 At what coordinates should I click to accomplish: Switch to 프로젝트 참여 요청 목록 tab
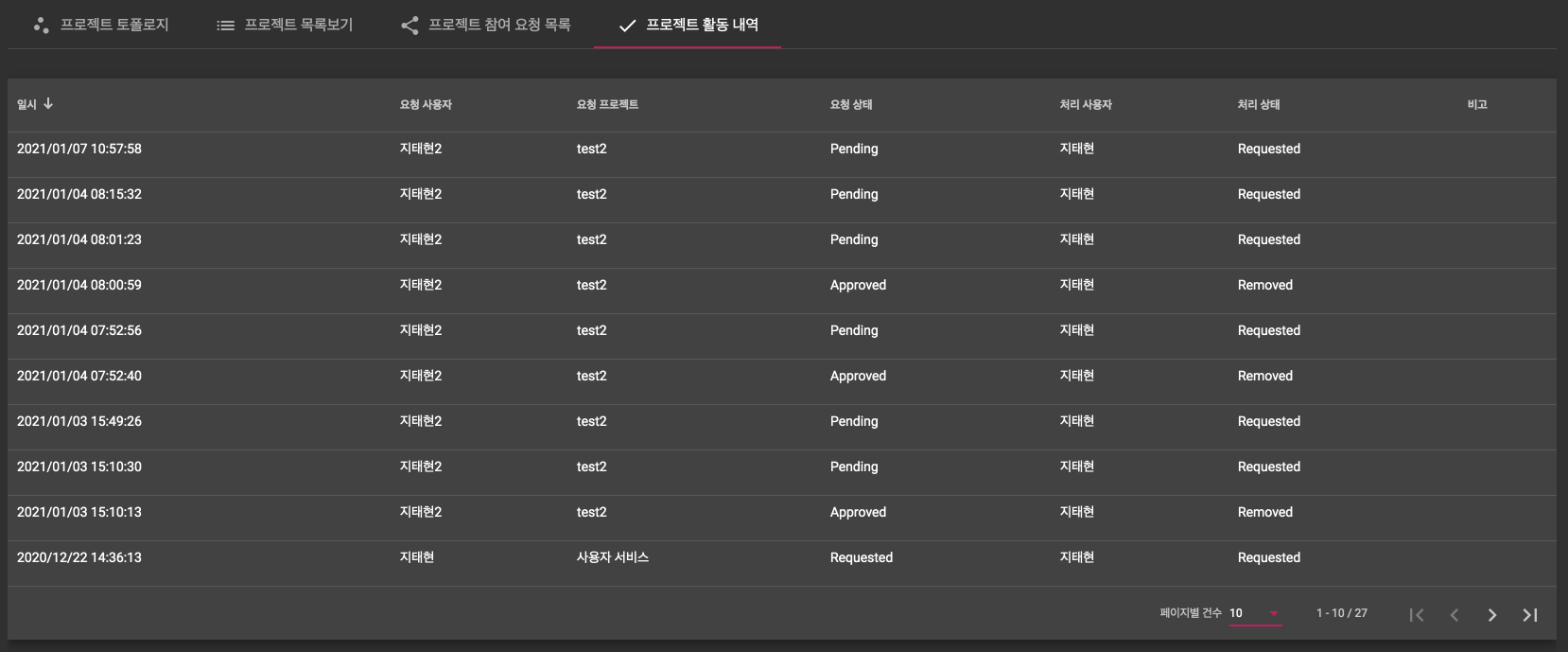coord(499,25)
